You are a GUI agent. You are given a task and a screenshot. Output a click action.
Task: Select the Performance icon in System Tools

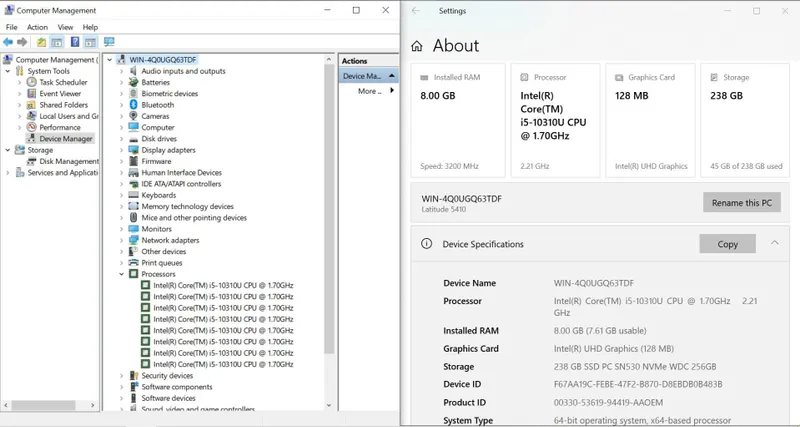32,127
